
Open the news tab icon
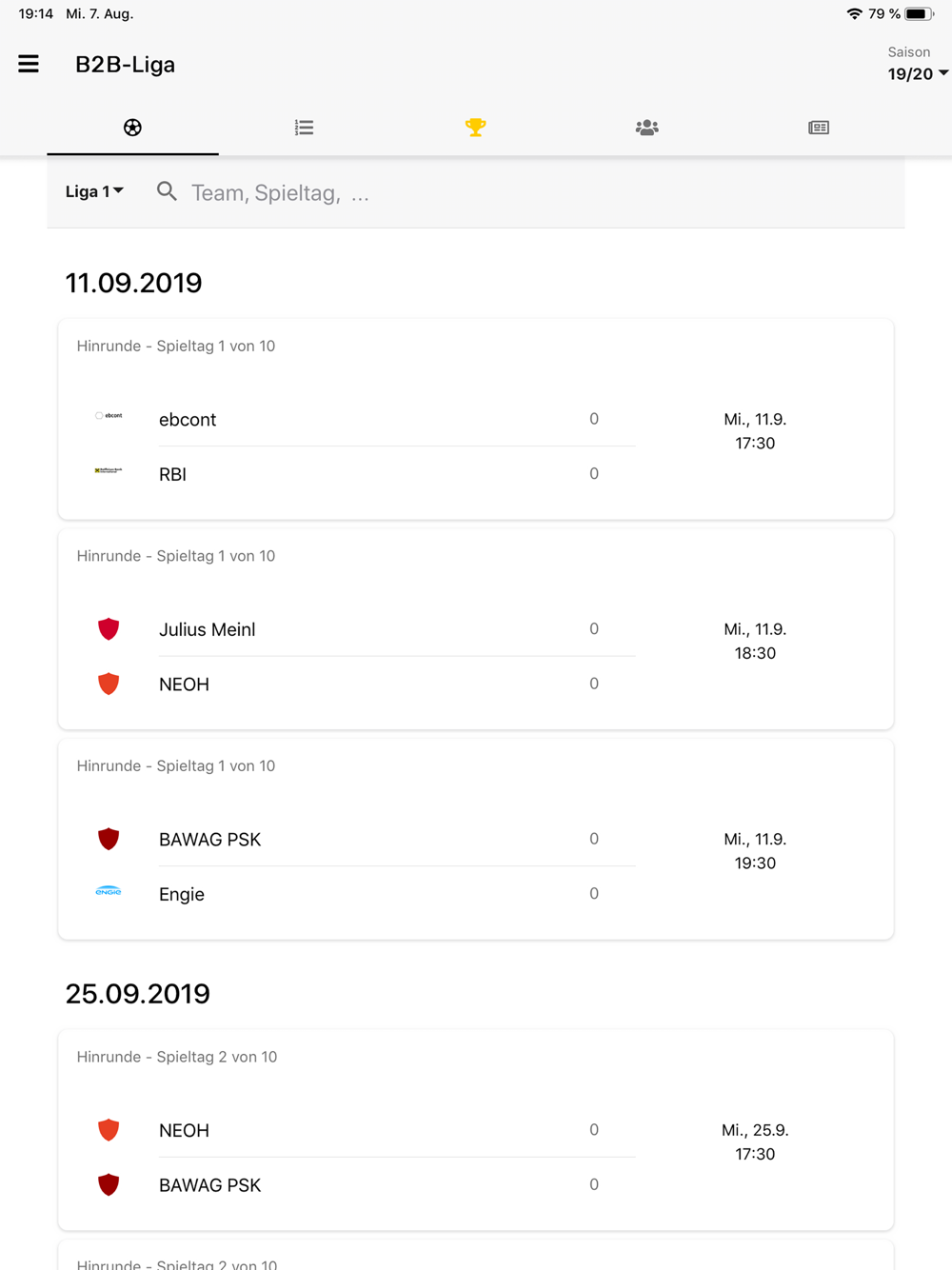coord(818,128)
